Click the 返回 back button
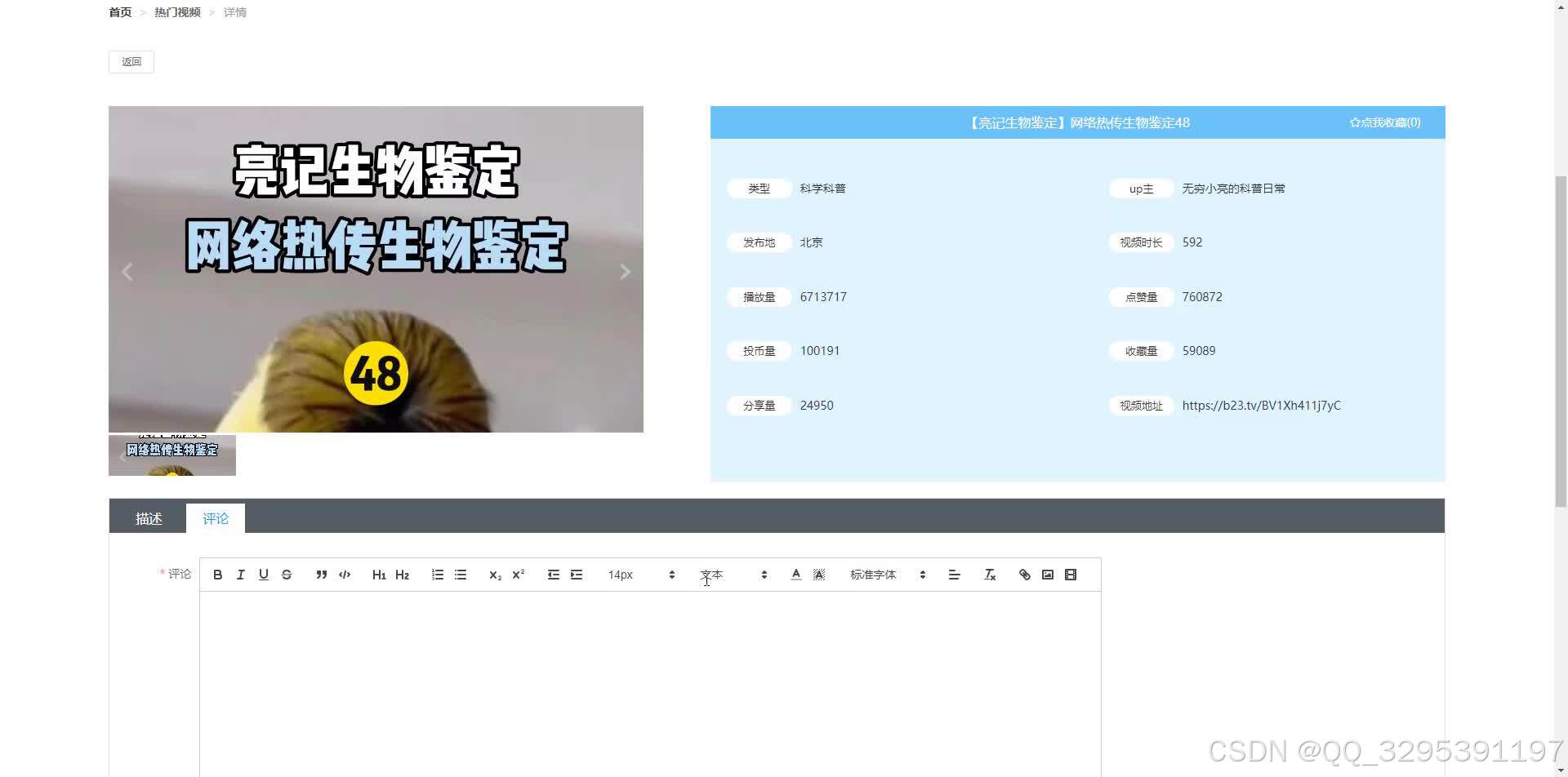1568x777 pixels. click(131, 62)
